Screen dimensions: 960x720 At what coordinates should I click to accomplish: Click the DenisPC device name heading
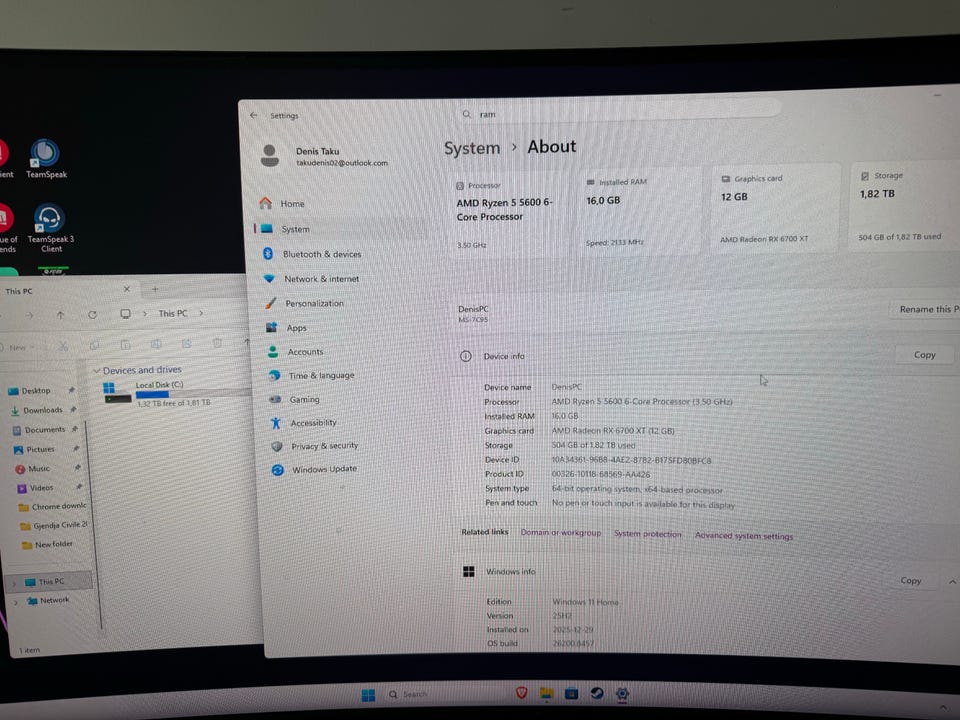[x=473, y=309]
